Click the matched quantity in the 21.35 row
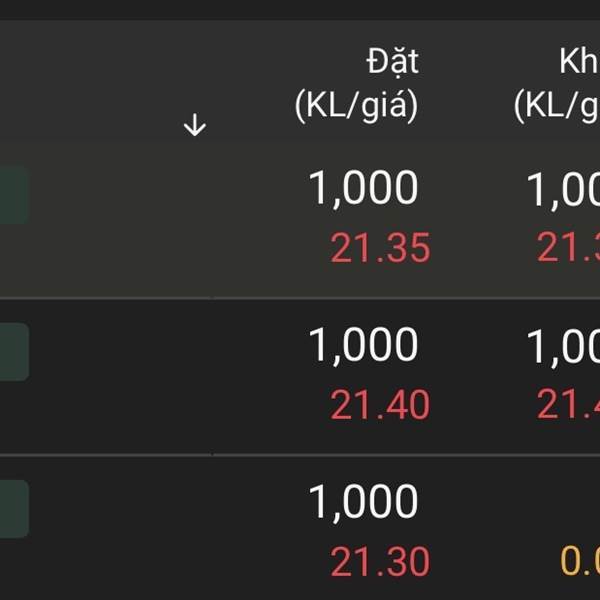The width and height of the screenshot is (600, 600). [564, 189]
